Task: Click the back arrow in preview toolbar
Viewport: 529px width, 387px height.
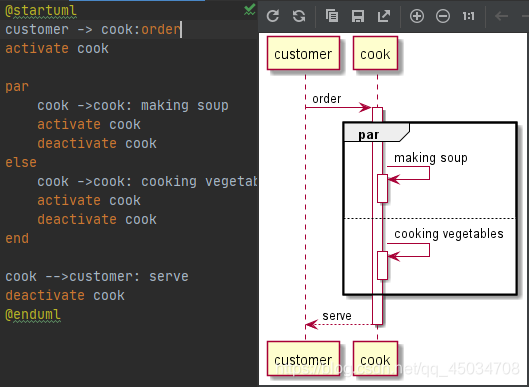Action: [x=501, y=16]
